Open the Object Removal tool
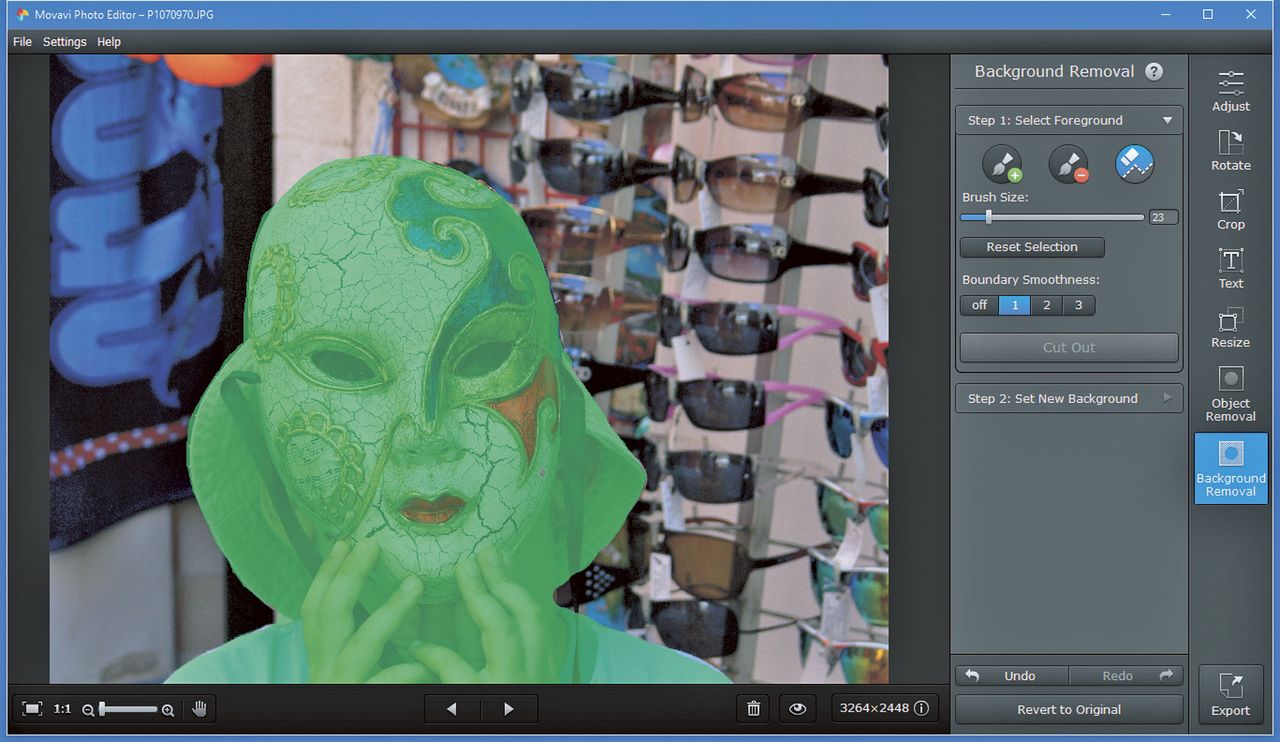1280x742 pixels. tap(1231, 393)
